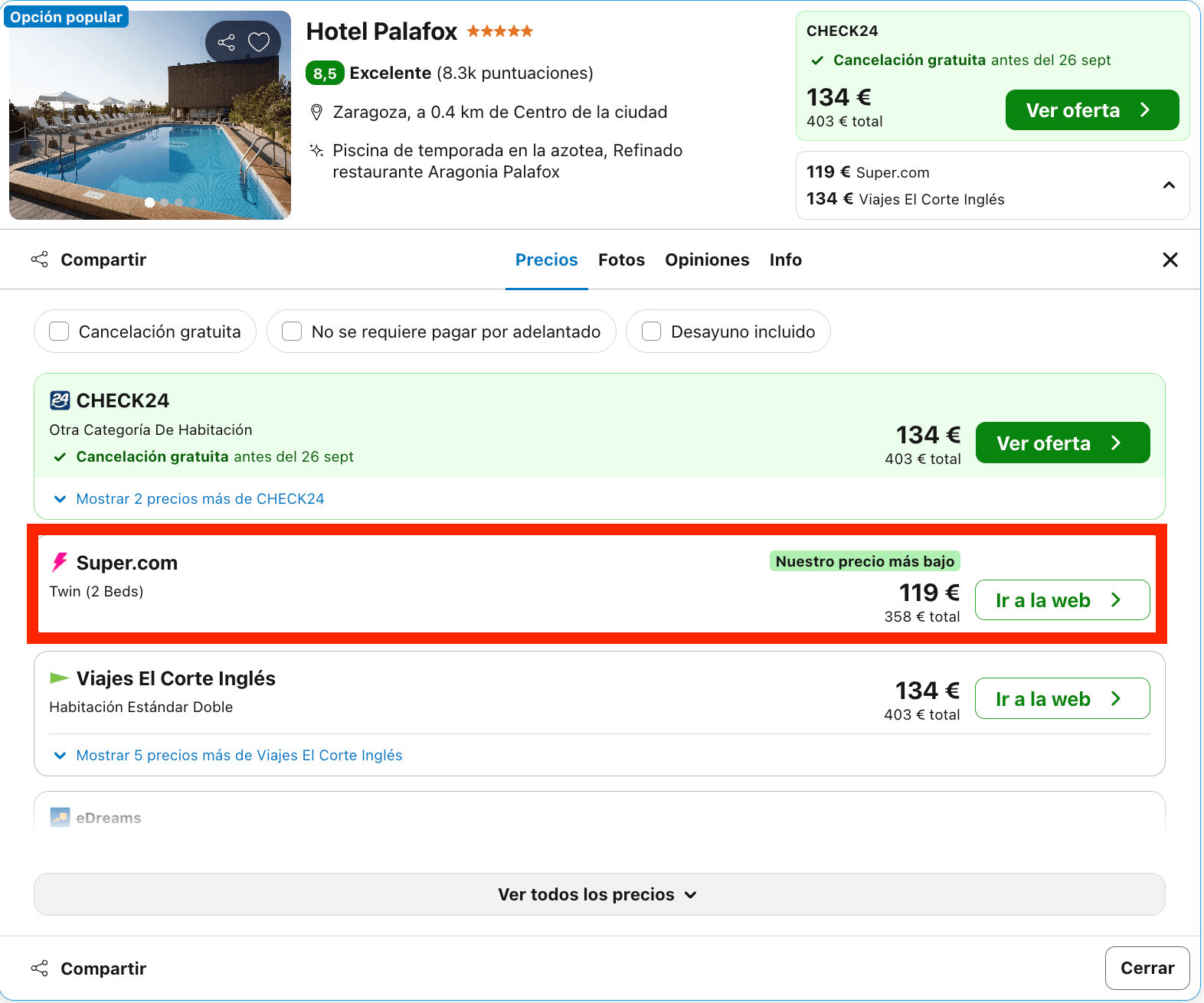Collapse the Super.com and Corte Inglés price summary

point(1169,185)
